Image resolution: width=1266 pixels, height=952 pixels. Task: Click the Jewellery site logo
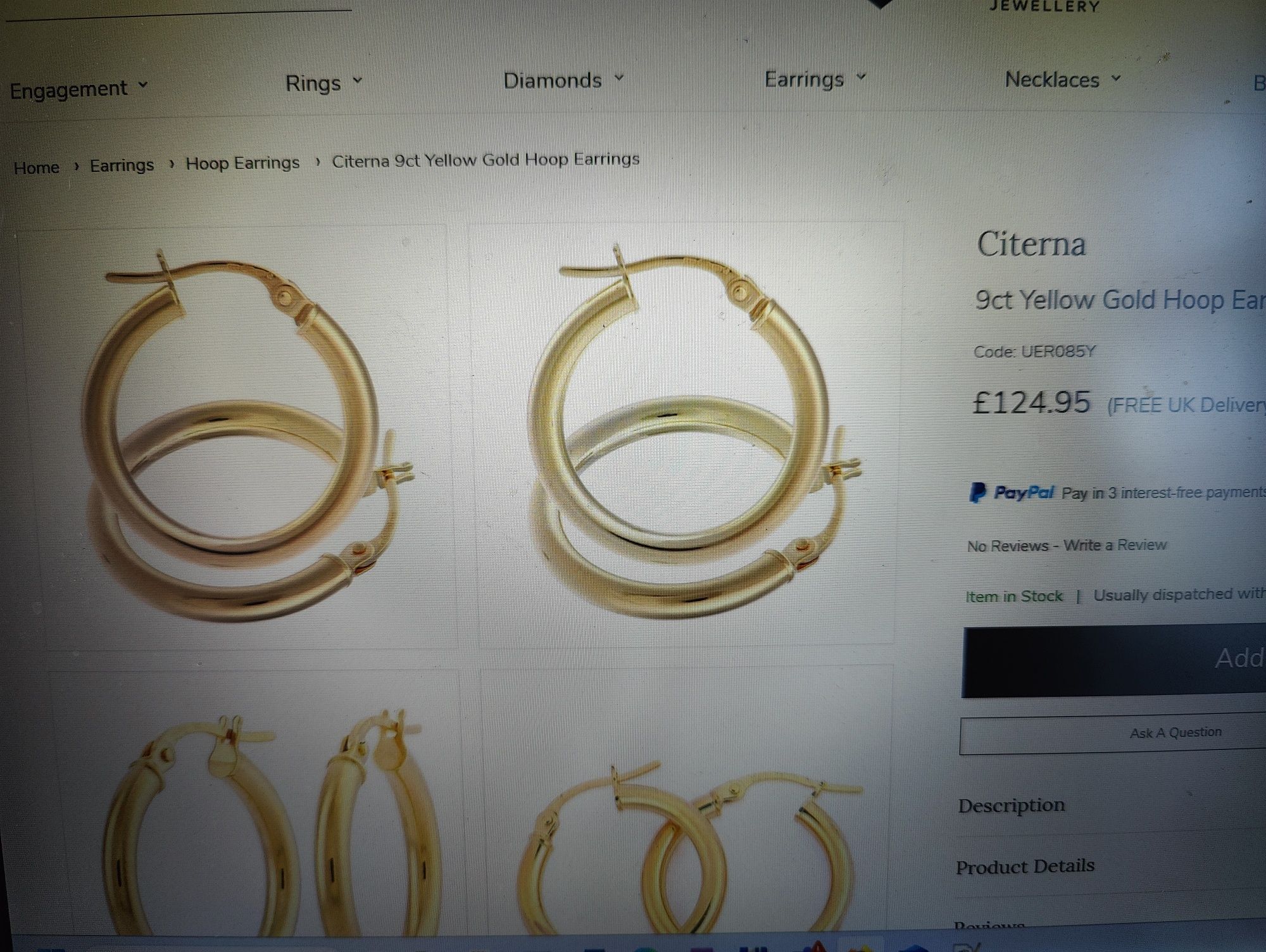[x=1044, y=6]
